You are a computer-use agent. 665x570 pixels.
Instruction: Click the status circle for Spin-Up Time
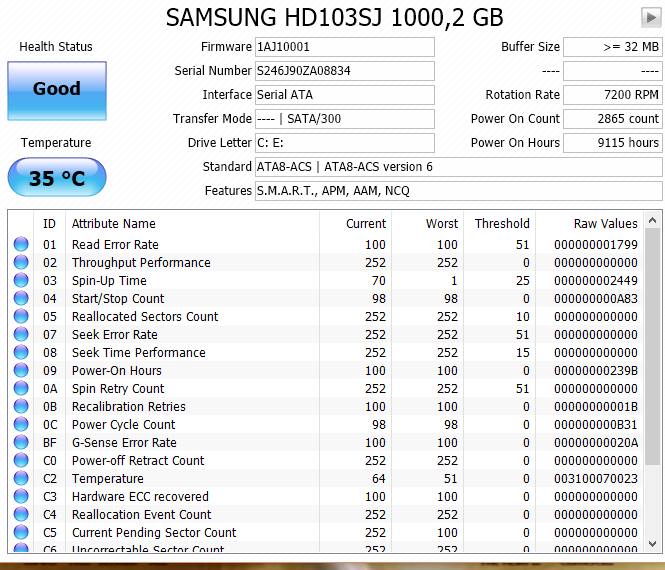[x=21, y=280]
